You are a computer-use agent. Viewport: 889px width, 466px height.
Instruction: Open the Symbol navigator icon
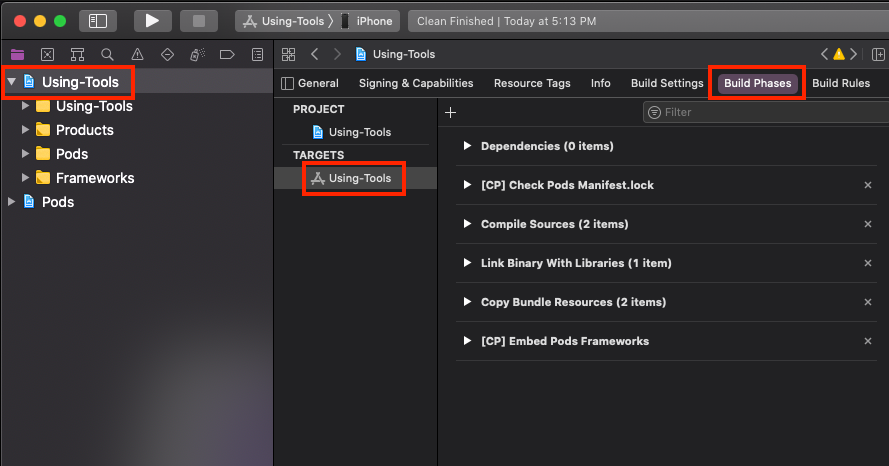coord(77,54)
